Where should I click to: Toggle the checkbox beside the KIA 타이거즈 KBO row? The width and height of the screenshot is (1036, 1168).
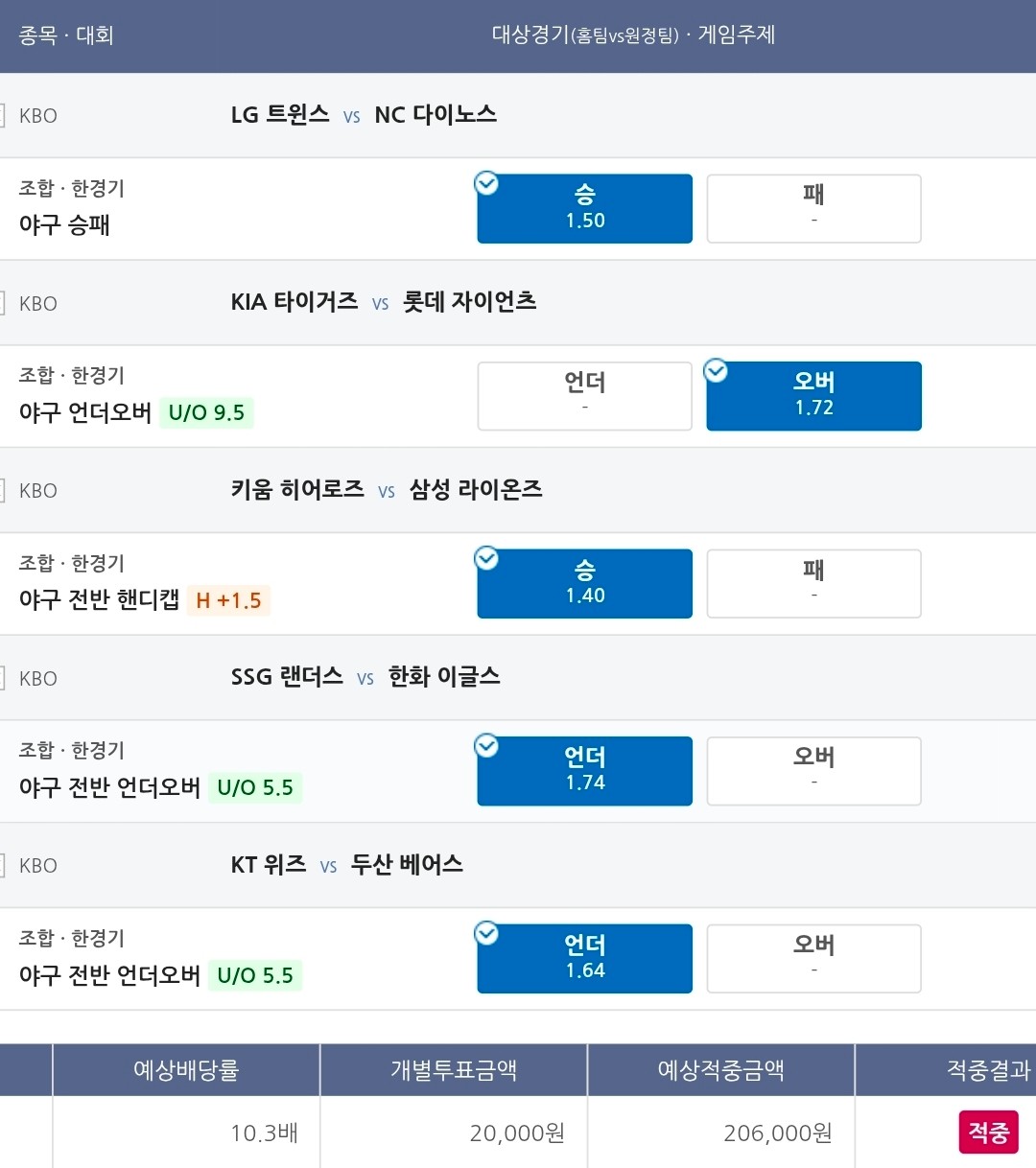point(2,303)
